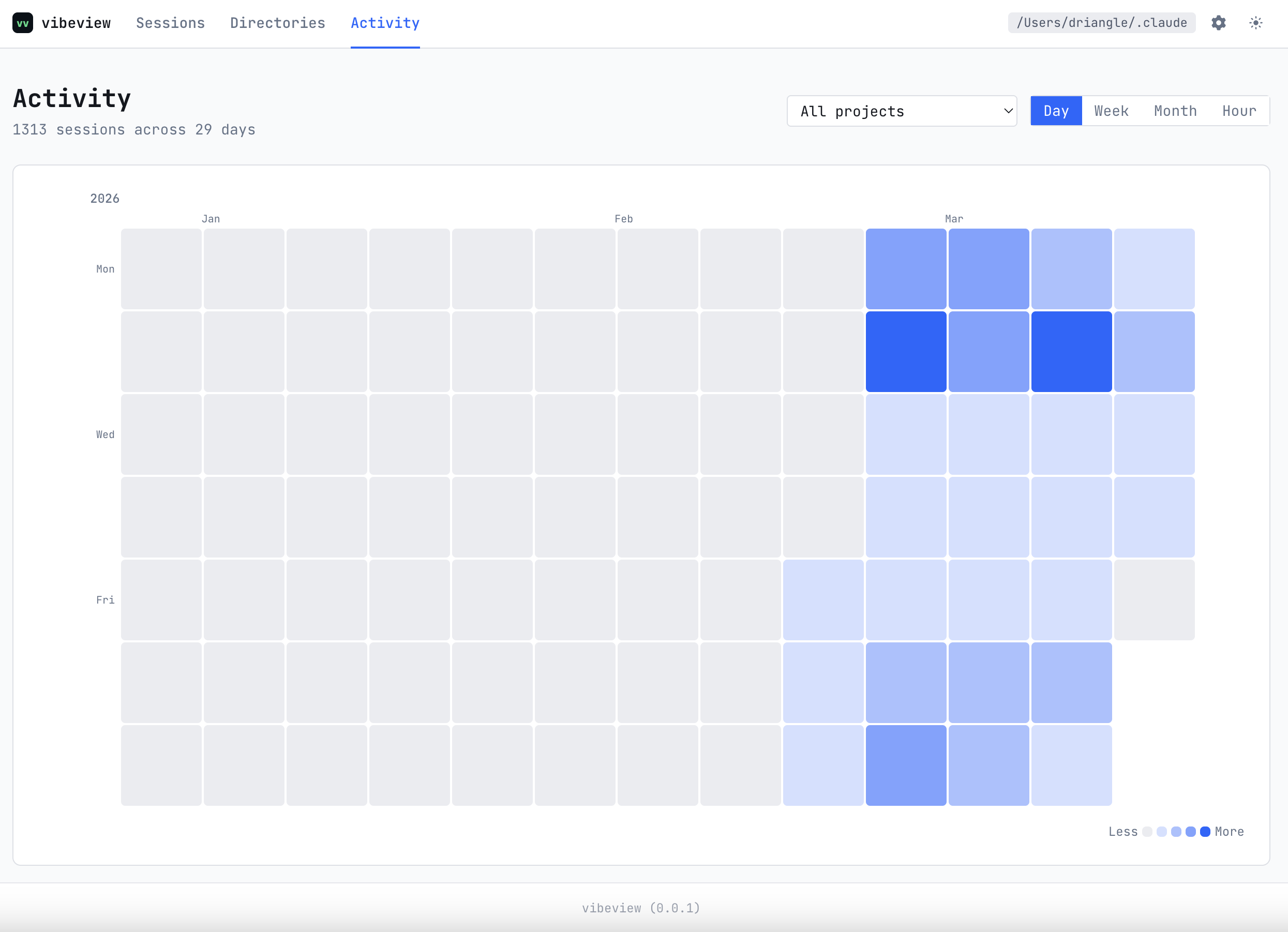Click the All projects dropdown chevron arrow
The height and width of the screenshot is (932, 1288).
pyautogui.click(x=1008, y=111)
